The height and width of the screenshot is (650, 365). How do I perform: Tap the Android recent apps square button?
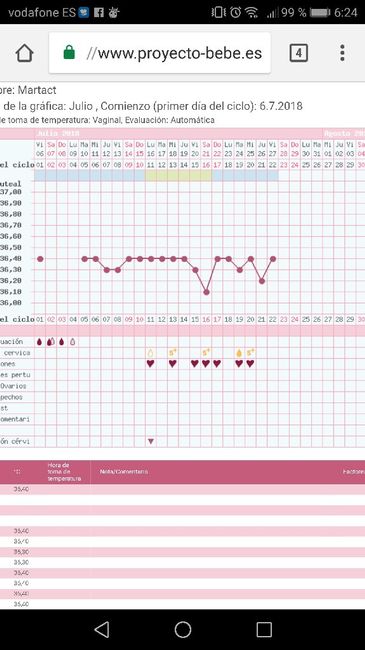point(264,629)
